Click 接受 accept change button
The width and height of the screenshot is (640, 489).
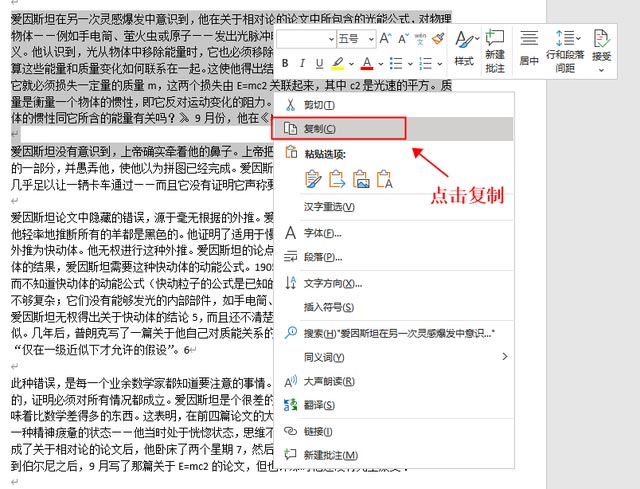pyautogui.click(x=602, y=51)
